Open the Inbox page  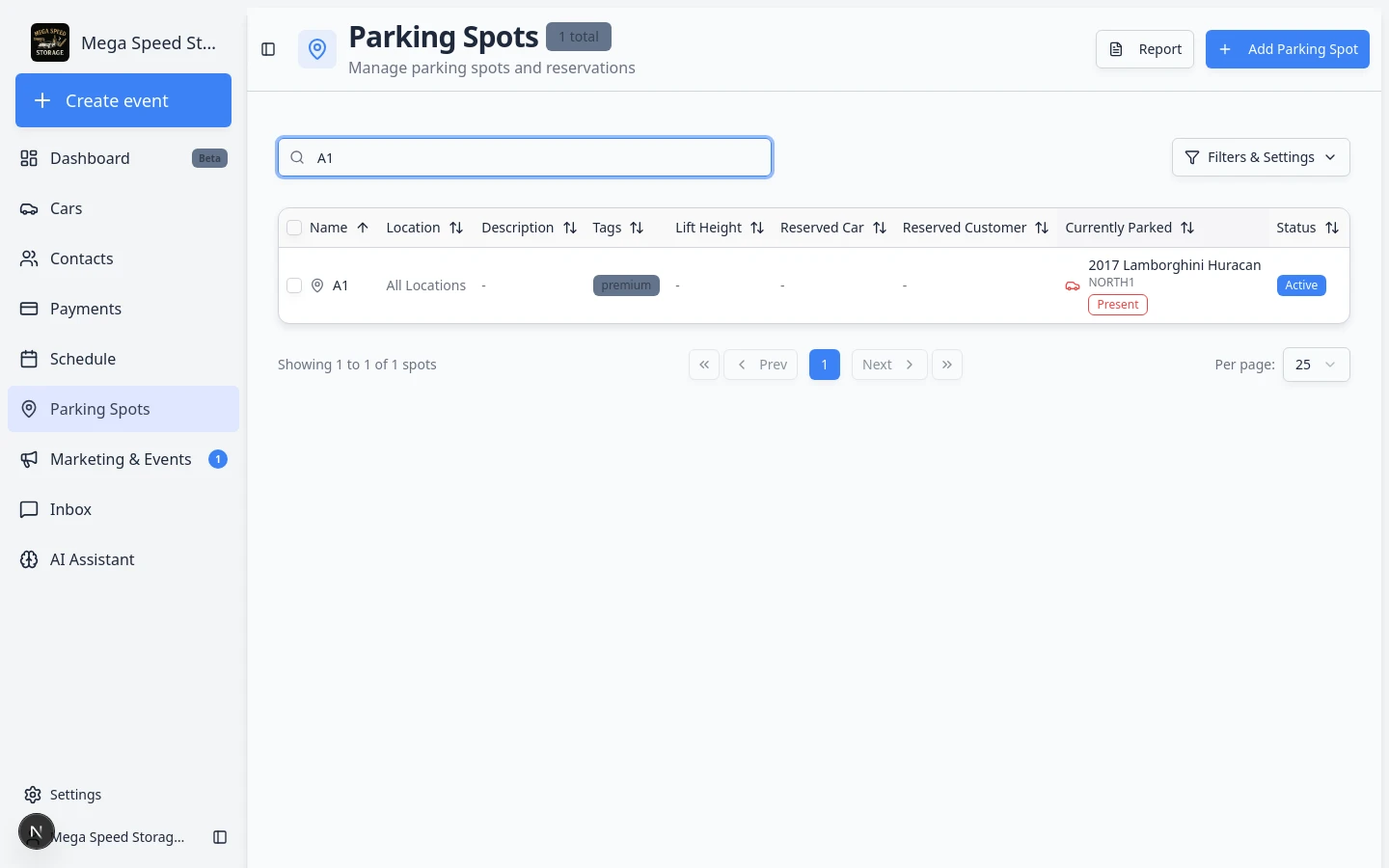click(x=123, y=509)
